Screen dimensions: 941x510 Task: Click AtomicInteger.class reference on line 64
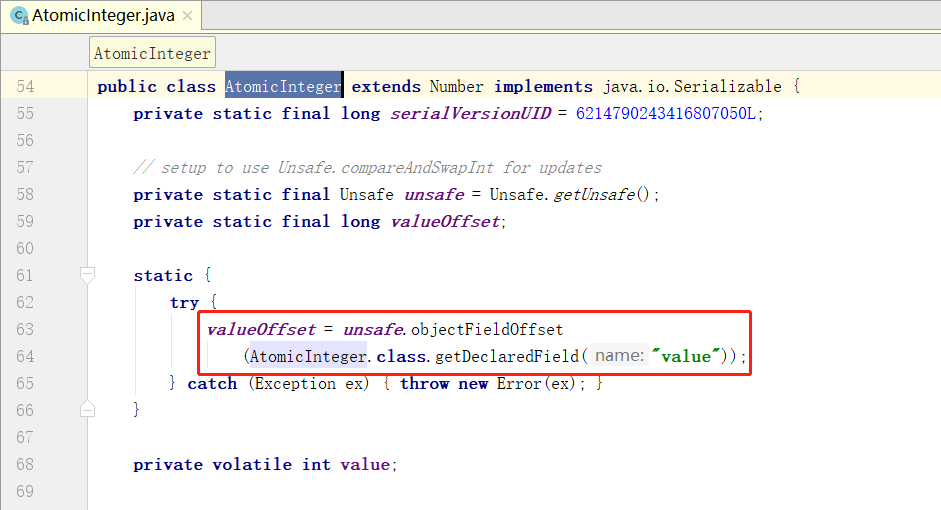coord(338,356)
